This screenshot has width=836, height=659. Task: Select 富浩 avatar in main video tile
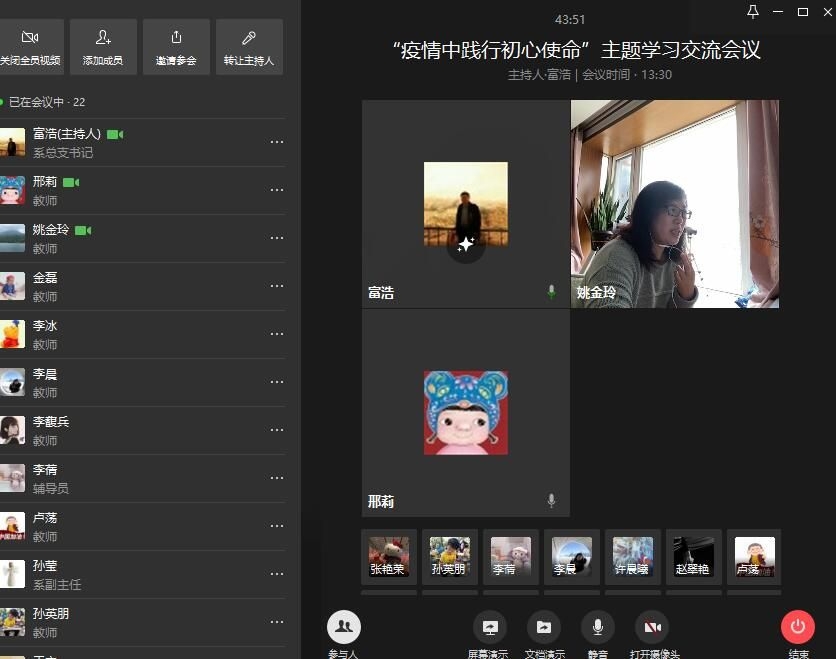coord(465,204)
